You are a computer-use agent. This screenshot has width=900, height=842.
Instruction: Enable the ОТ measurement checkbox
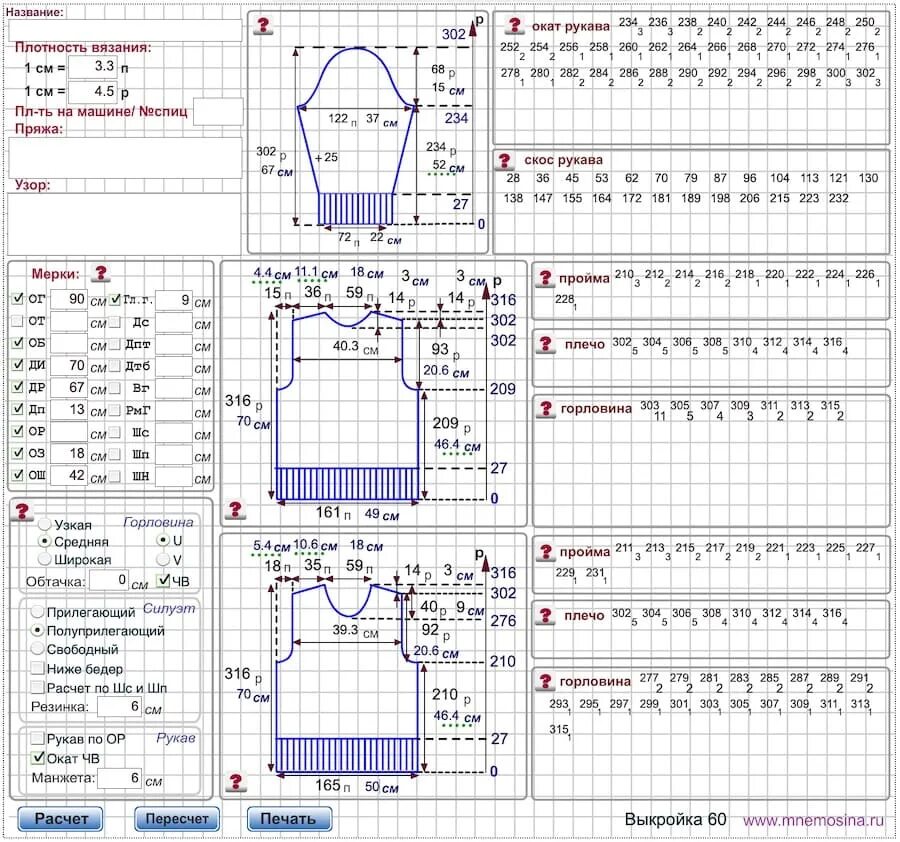[18, 320]
